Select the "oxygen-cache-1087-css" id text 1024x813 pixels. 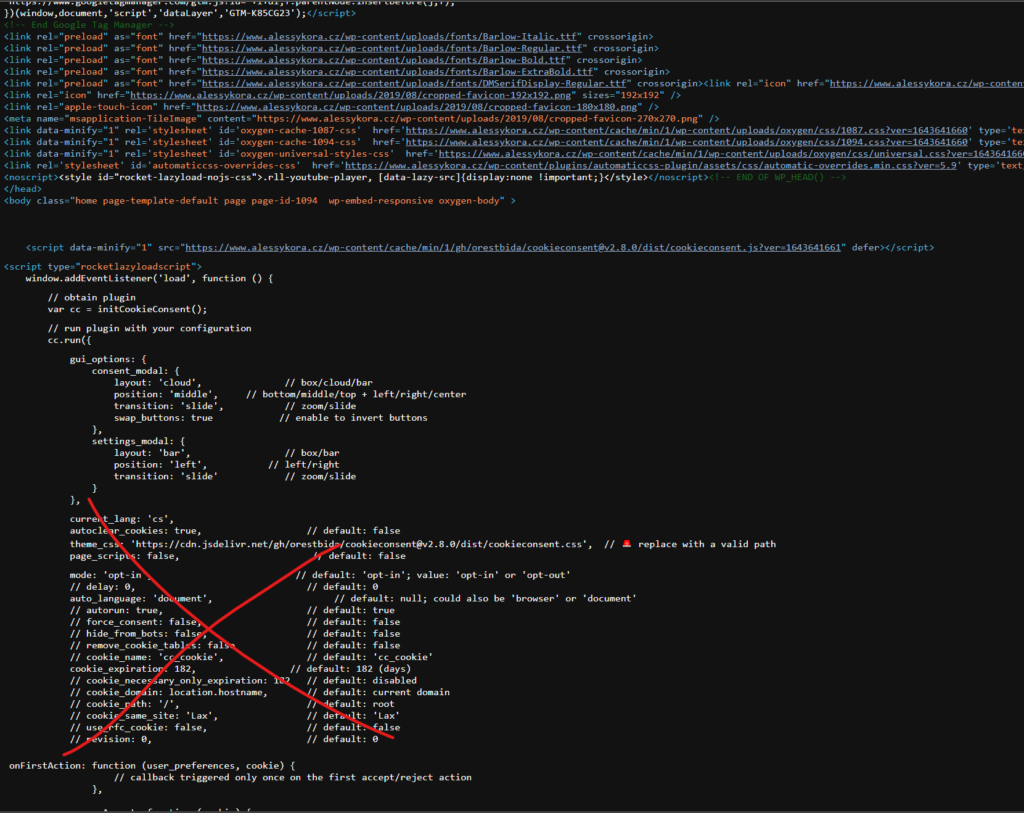(298, 131)
